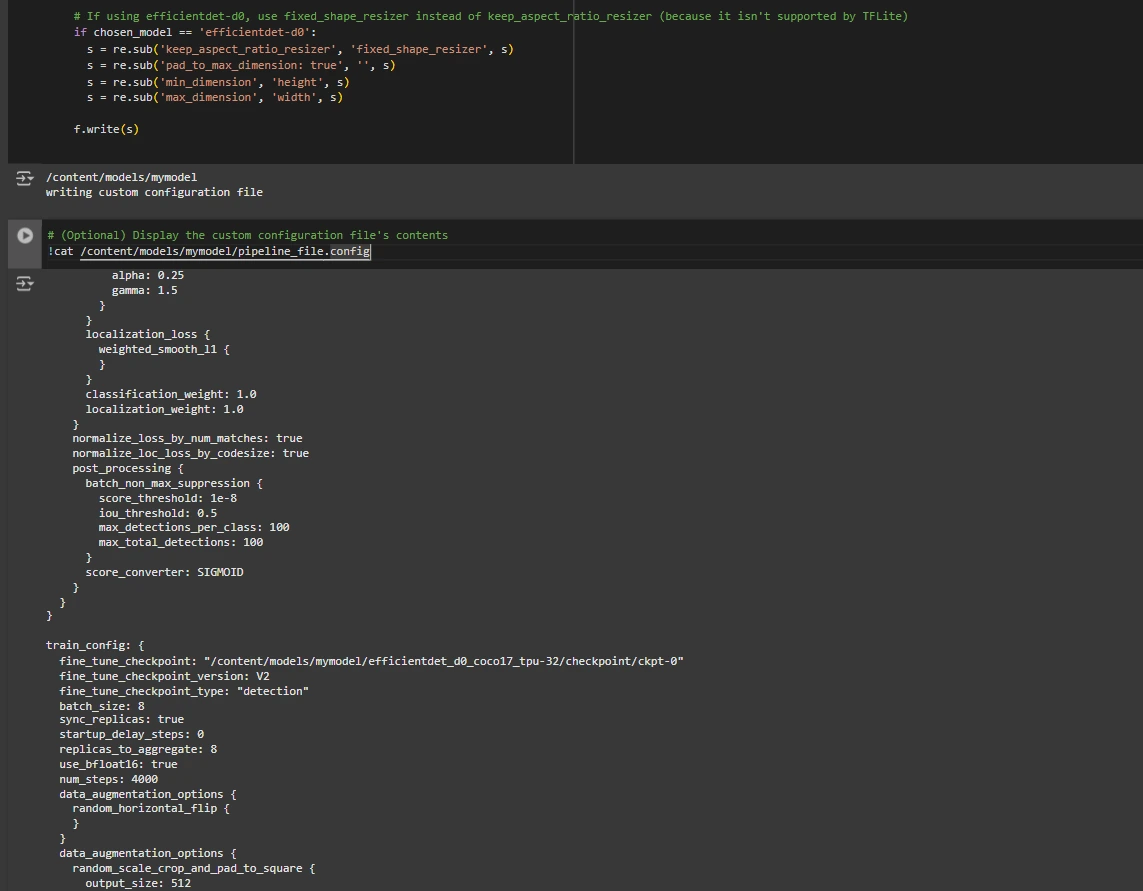
Task: Click the comment line about displaying config contents
Action: click(248, 235)
